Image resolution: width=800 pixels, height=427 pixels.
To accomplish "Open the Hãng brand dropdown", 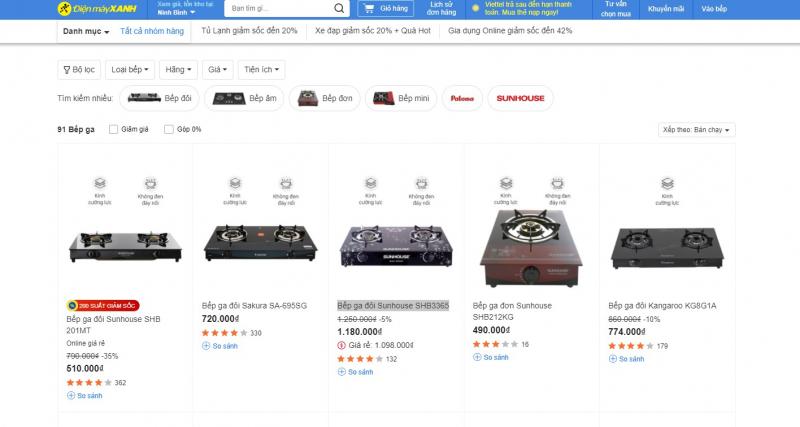I will pyautogui.click(x=178, y=70).
